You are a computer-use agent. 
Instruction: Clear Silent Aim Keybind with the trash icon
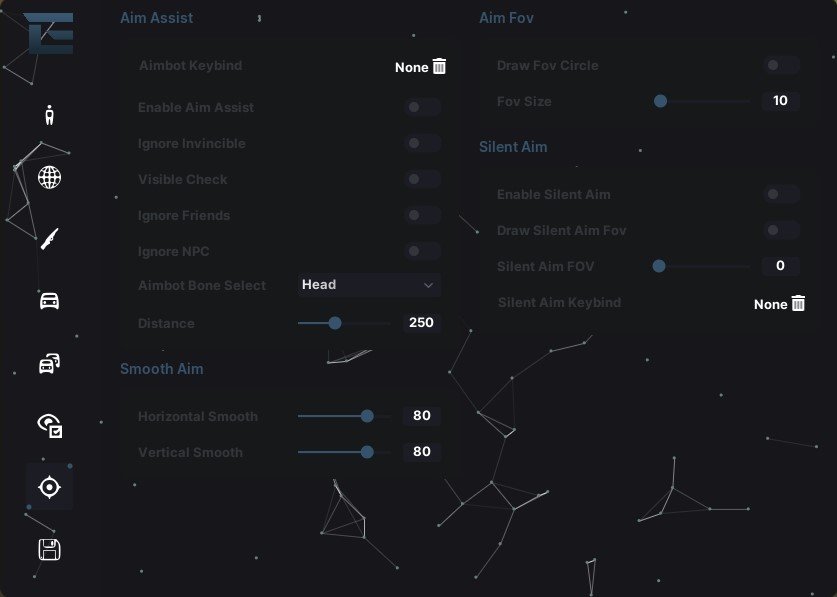[x=798, y=303]
